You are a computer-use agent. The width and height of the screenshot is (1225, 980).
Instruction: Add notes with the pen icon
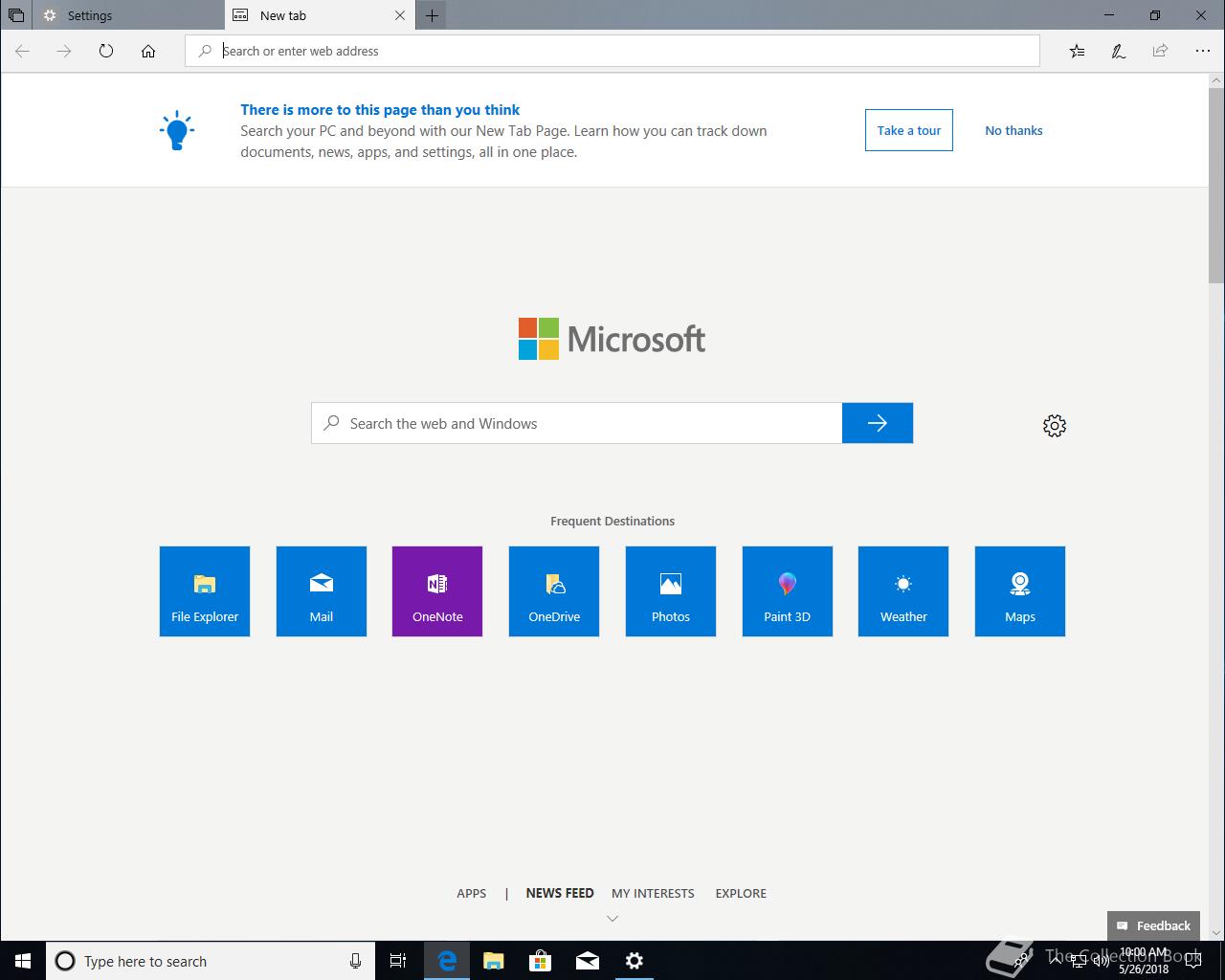(x=1118, y=51)
